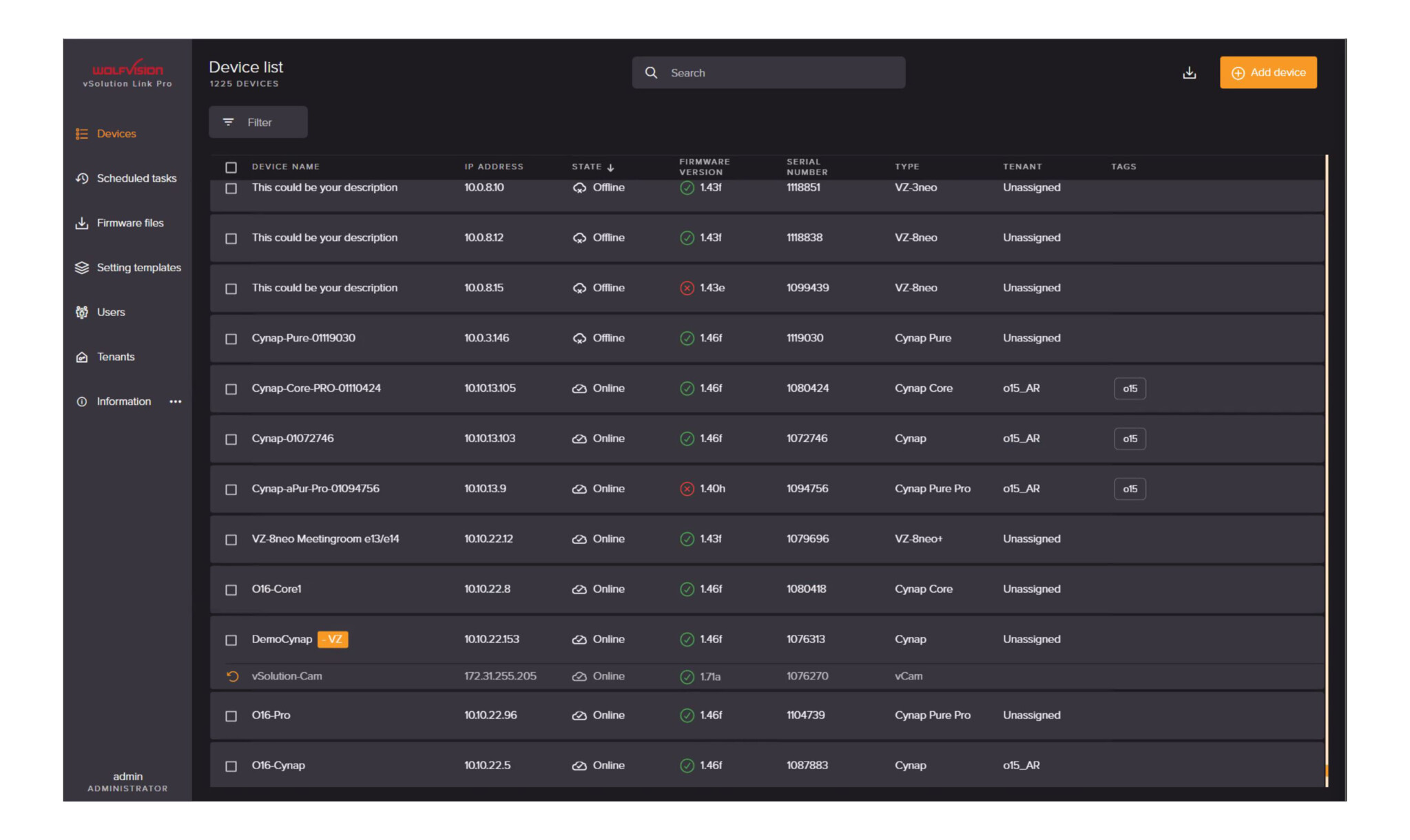Click the three-dots icon beside Information

tap(176, 401)
